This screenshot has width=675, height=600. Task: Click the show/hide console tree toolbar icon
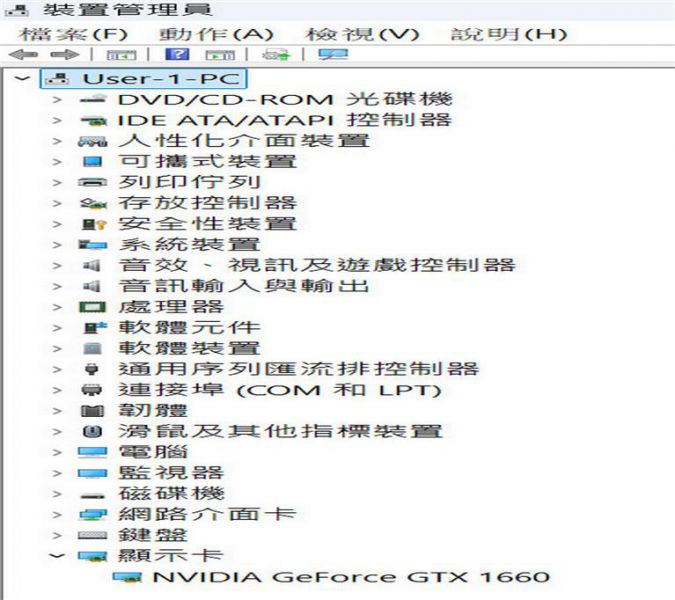pos(121,55)
